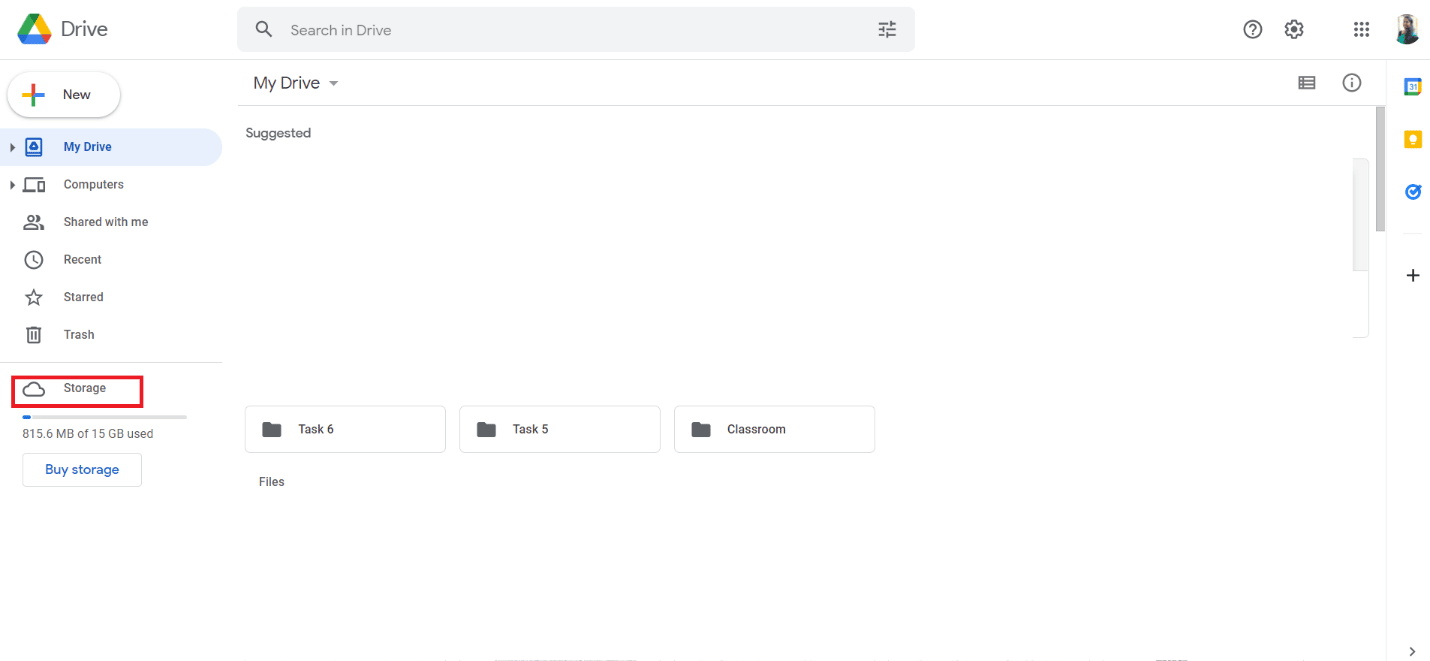Open the Google apps grid icon

pos(1361,30)
